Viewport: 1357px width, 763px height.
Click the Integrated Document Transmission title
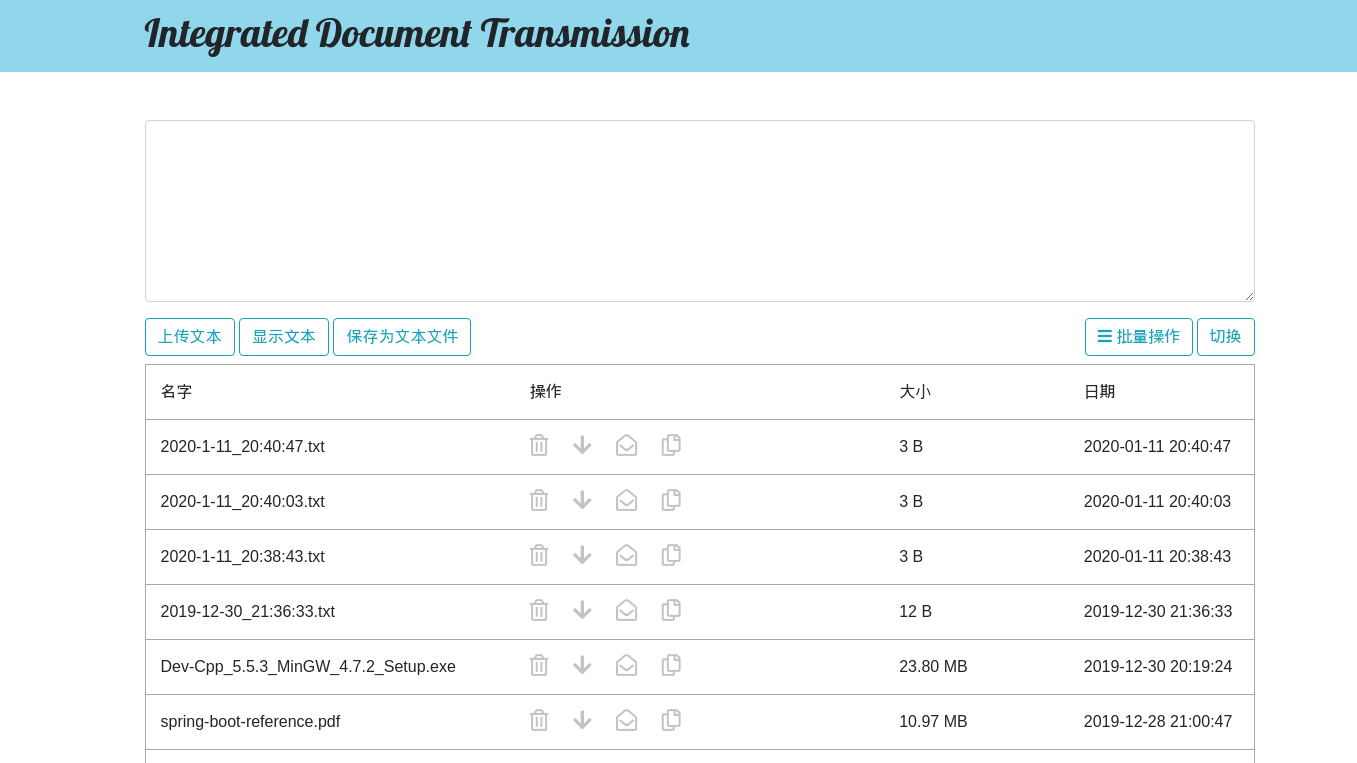pos(417,34)
